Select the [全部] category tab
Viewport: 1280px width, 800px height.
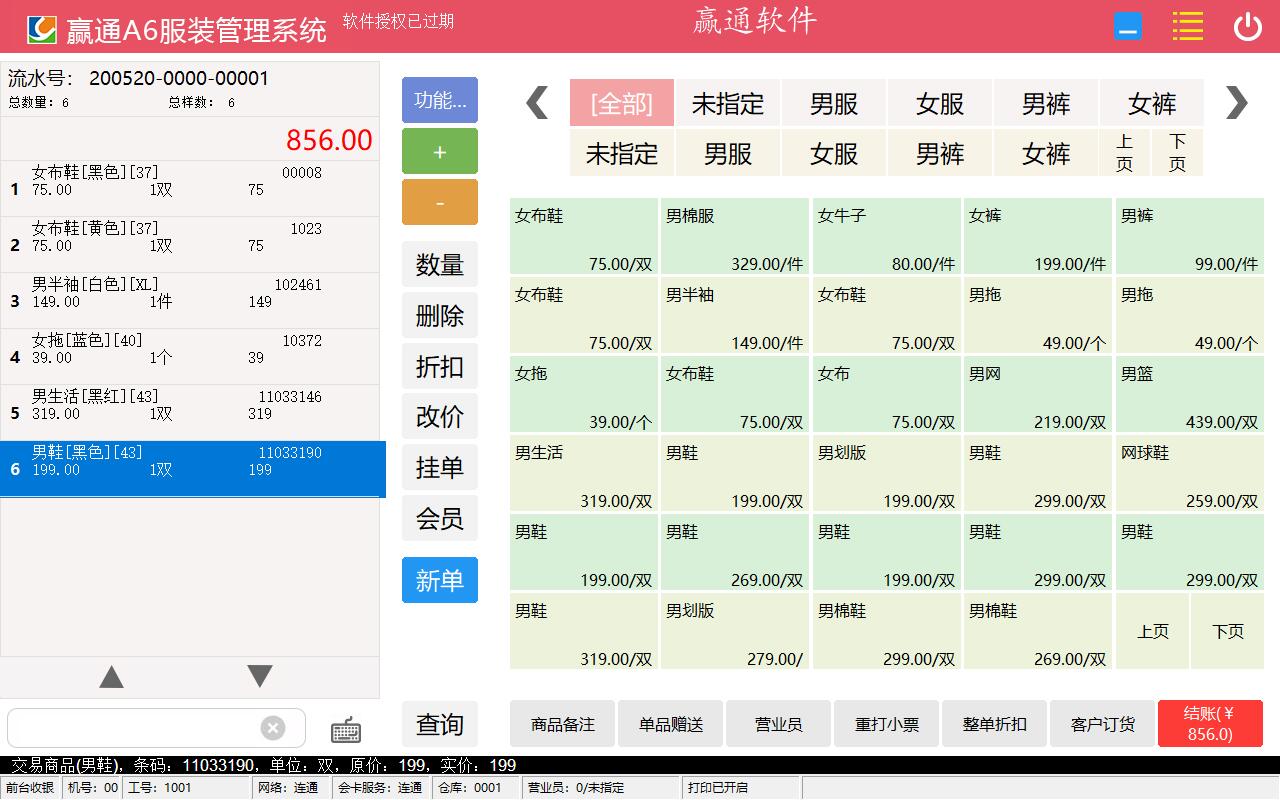(622, 103)
